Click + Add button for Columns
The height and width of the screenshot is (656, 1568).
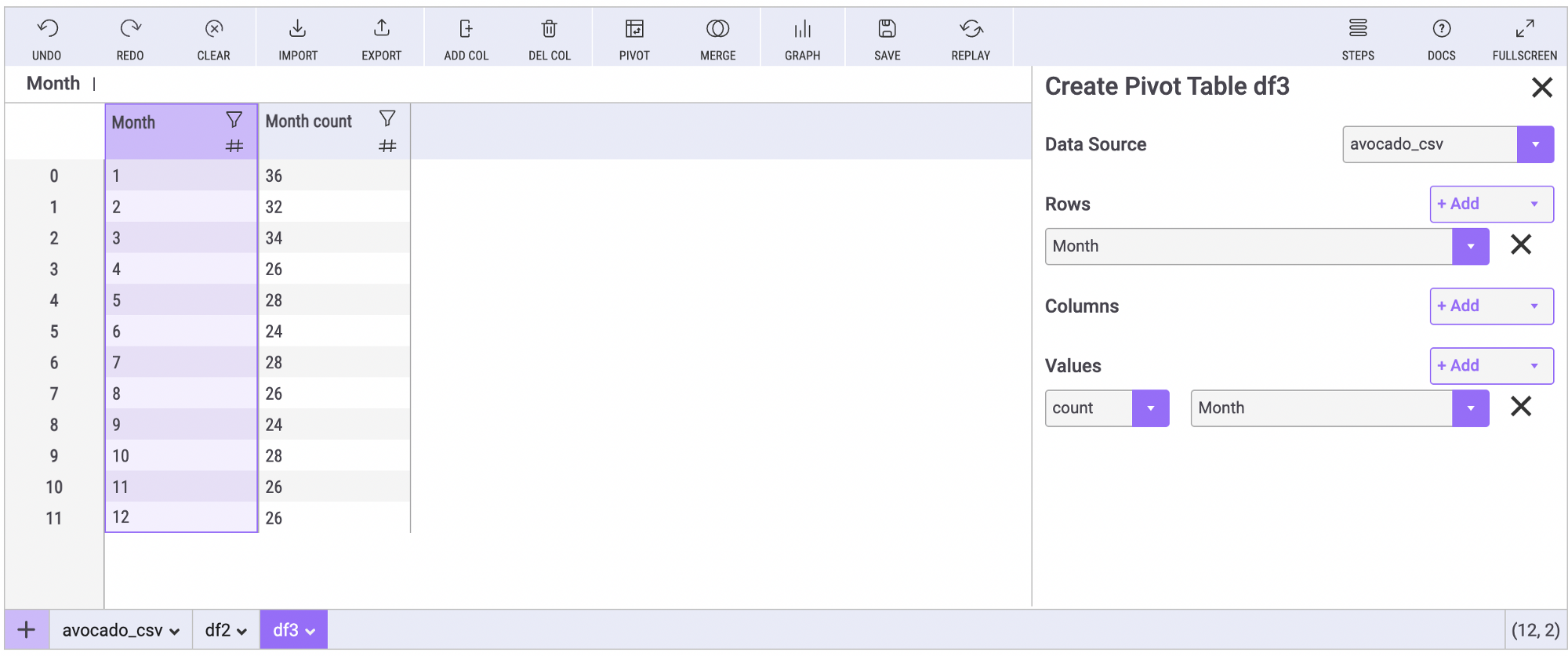(1490, 306)
